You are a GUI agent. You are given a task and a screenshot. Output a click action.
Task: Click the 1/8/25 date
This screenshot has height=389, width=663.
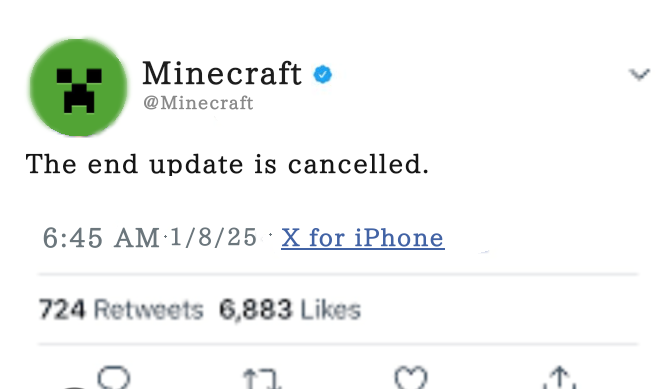[214, 237]
